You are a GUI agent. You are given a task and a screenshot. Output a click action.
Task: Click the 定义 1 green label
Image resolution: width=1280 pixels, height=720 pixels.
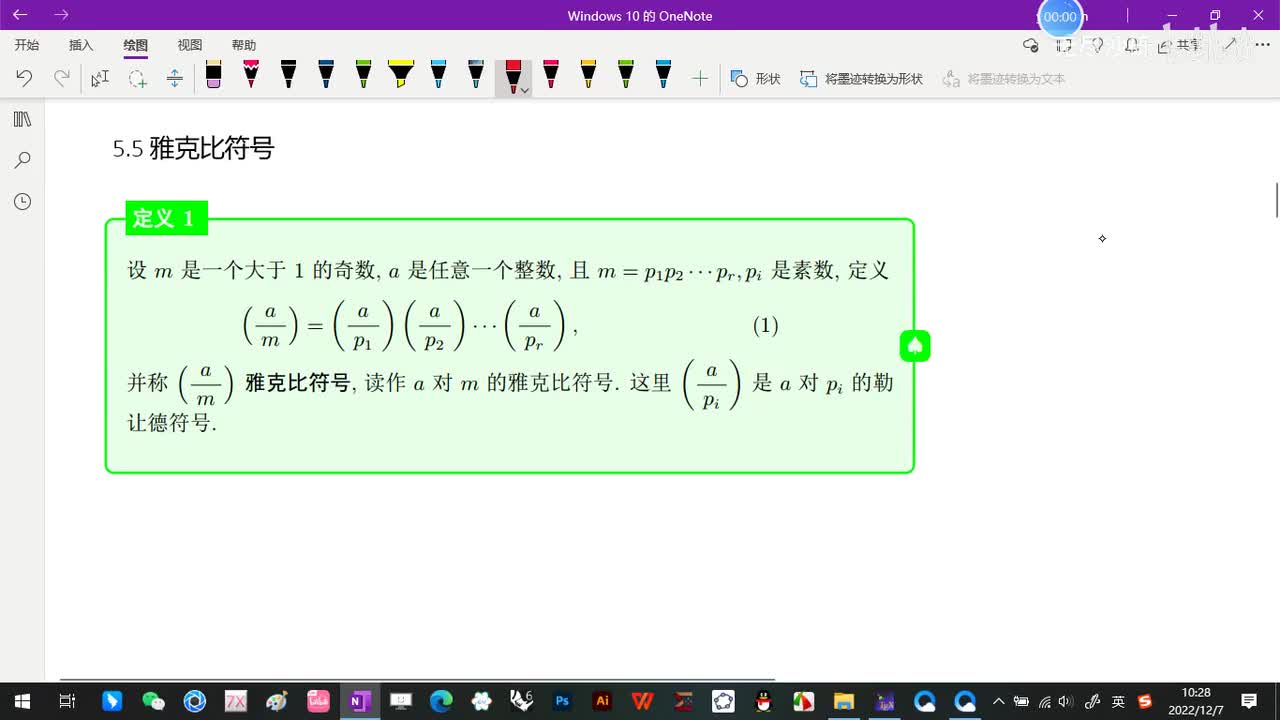click(x=166, y=218)
